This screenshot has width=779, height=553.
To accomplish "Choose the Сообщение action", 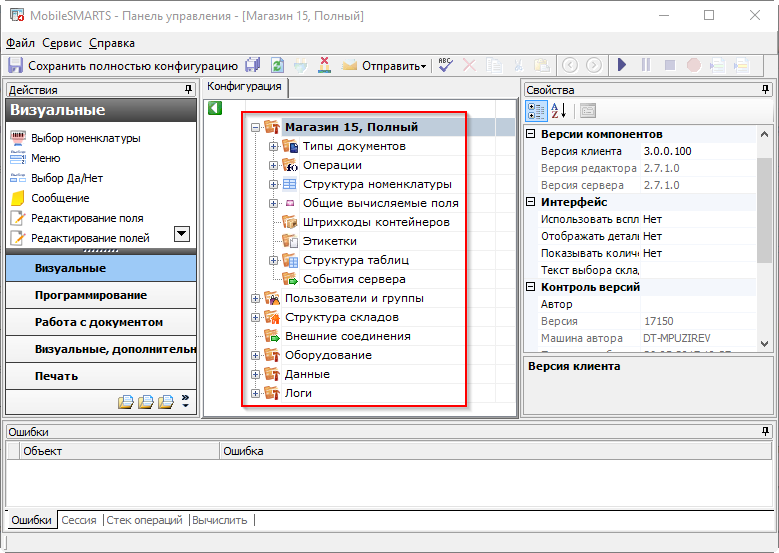I will point(60,198).
